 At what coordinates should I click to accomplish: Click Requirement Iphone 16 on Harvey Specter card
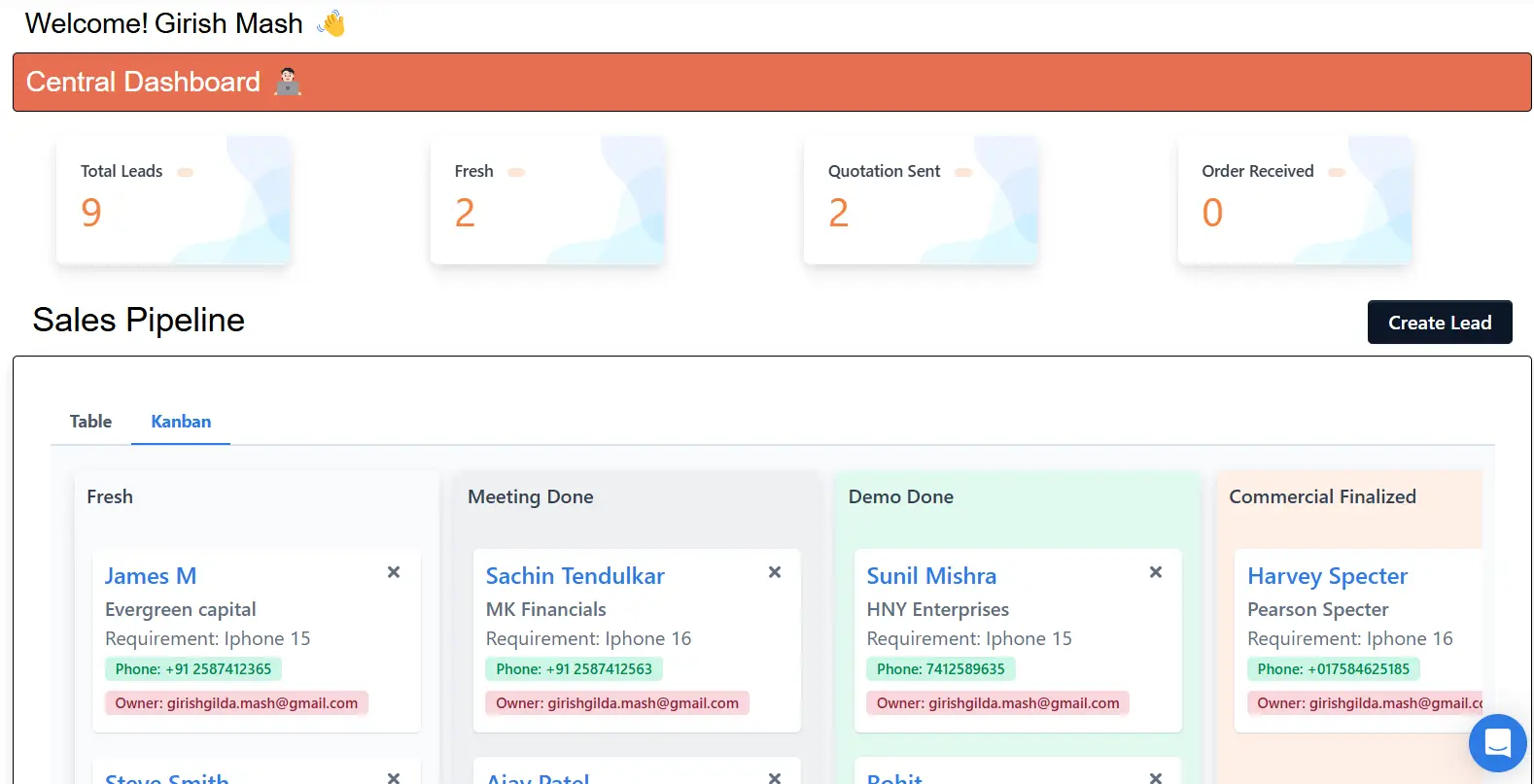1350,638
